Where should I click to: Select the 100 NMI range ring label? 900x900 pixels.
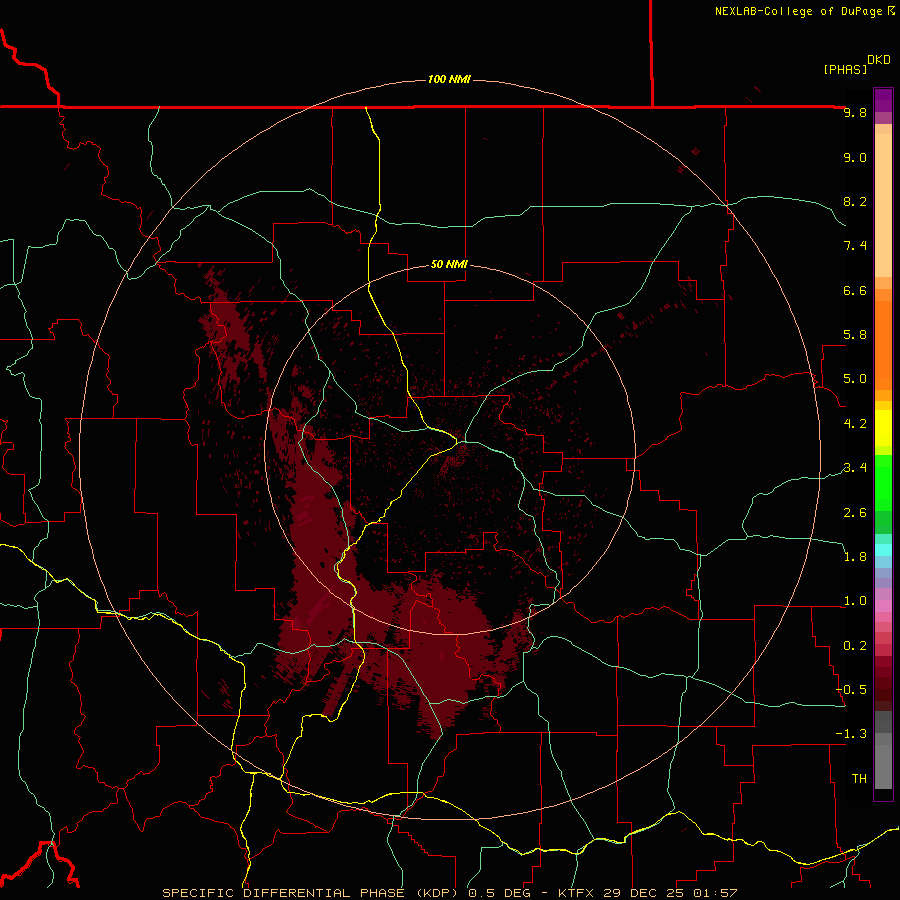[x=449, y=79]
